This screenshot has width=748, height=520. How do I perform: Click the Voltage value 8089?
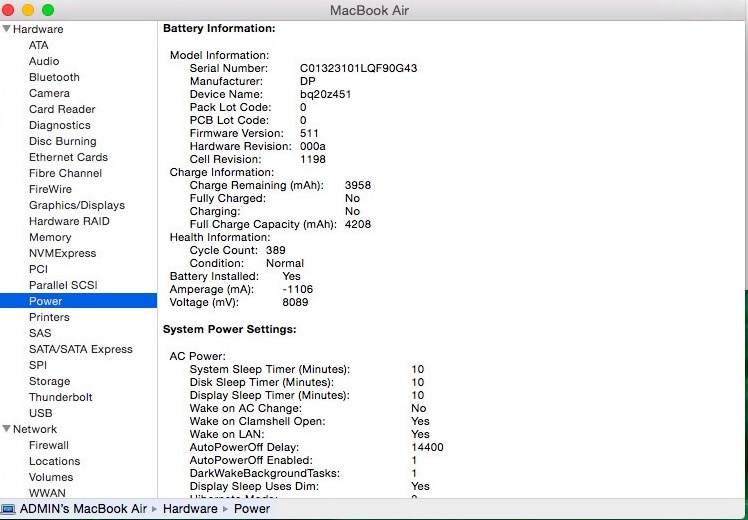[295, 302]
